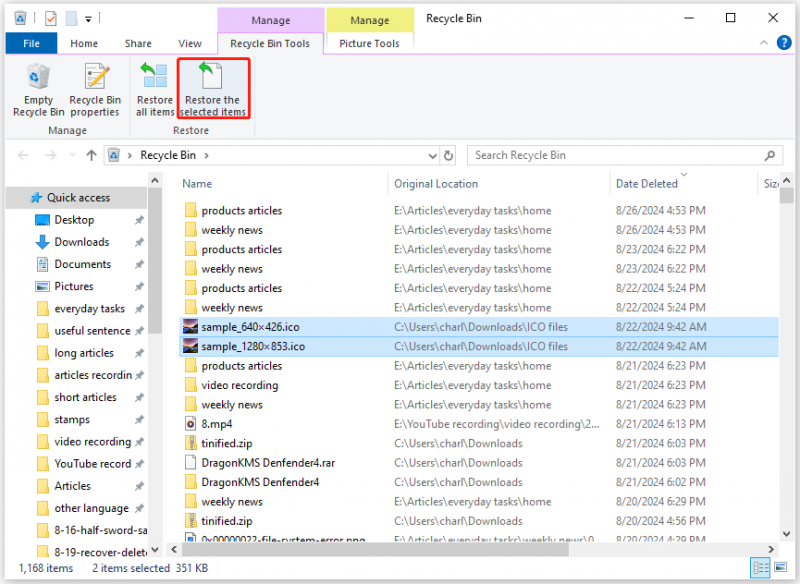Open Recycle Bin properties

point(95,90)
